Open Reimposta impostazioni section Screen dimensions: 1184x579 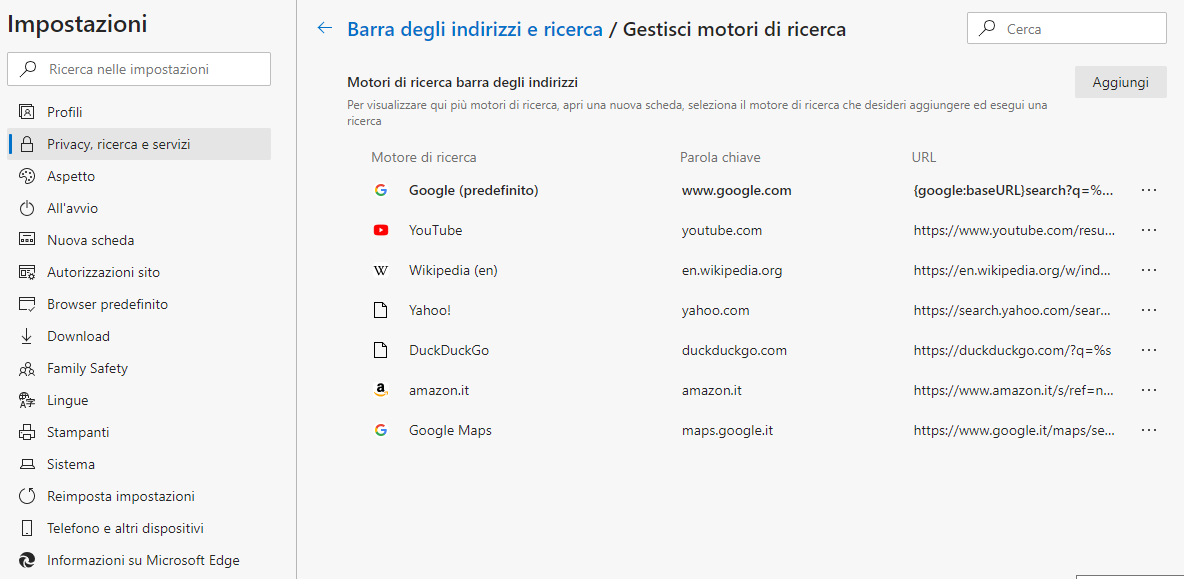coord(139,497)
